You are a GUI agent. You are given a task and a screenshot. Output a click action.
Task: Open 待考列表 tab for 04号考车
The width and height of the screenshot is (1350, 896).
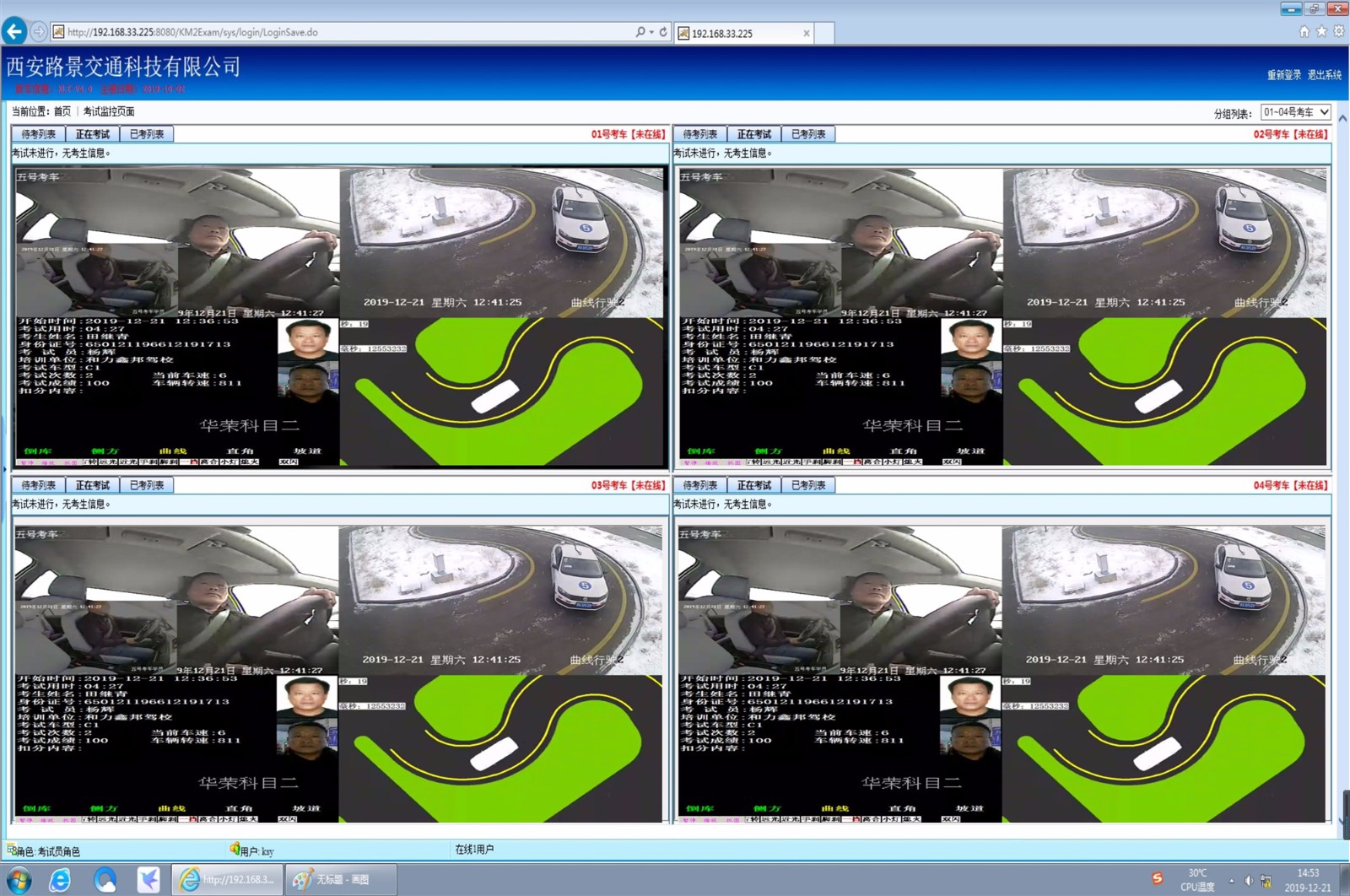pos(700,485)
